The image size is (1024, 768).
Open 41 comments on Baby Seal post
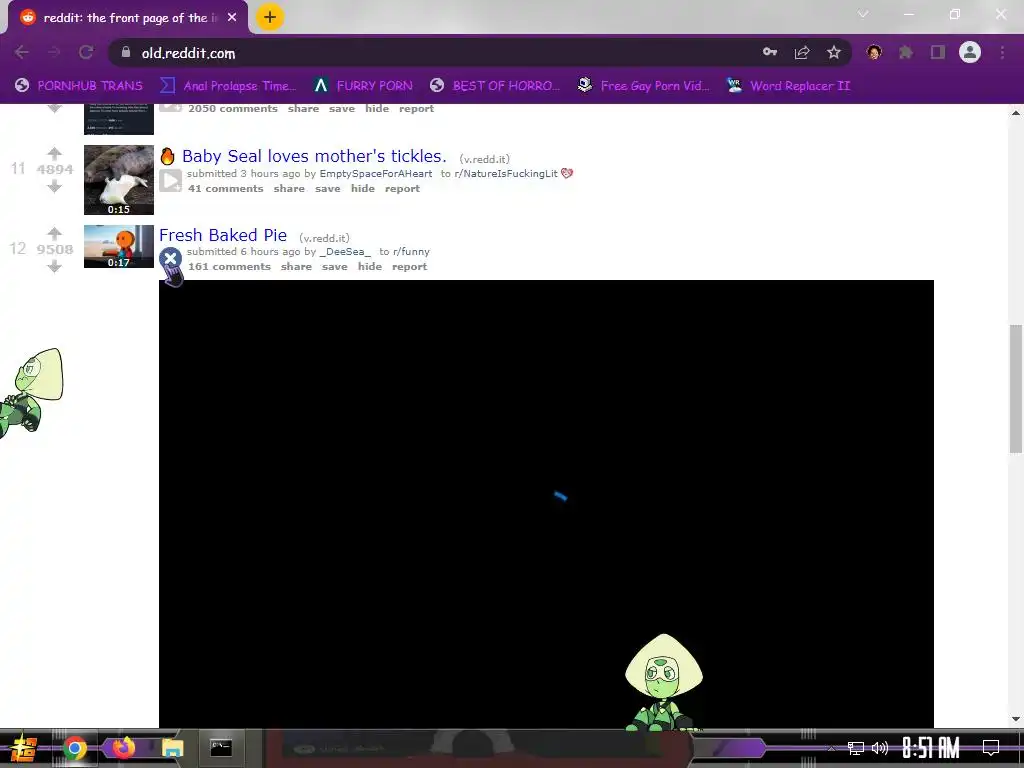point(226,189)
